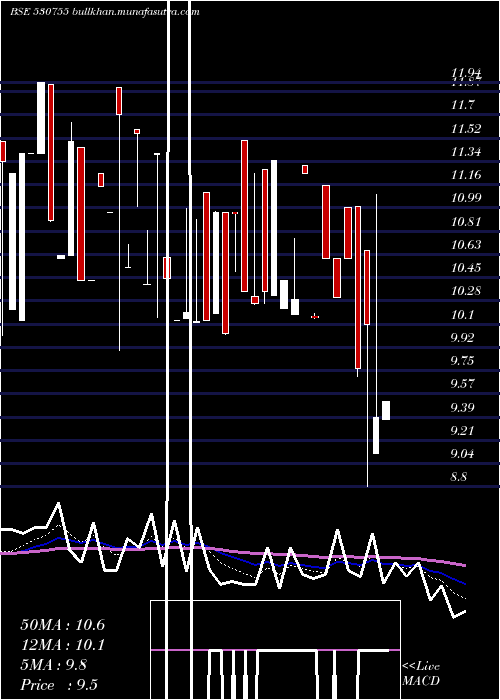Select the 9.75 price axis label
This screenshot has width=500, height=700.
point(462,361)
